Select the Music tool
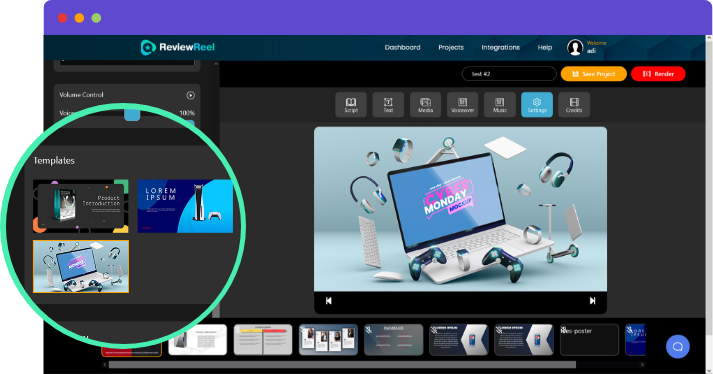Screen dimensions: 713x374 [500, 105]
